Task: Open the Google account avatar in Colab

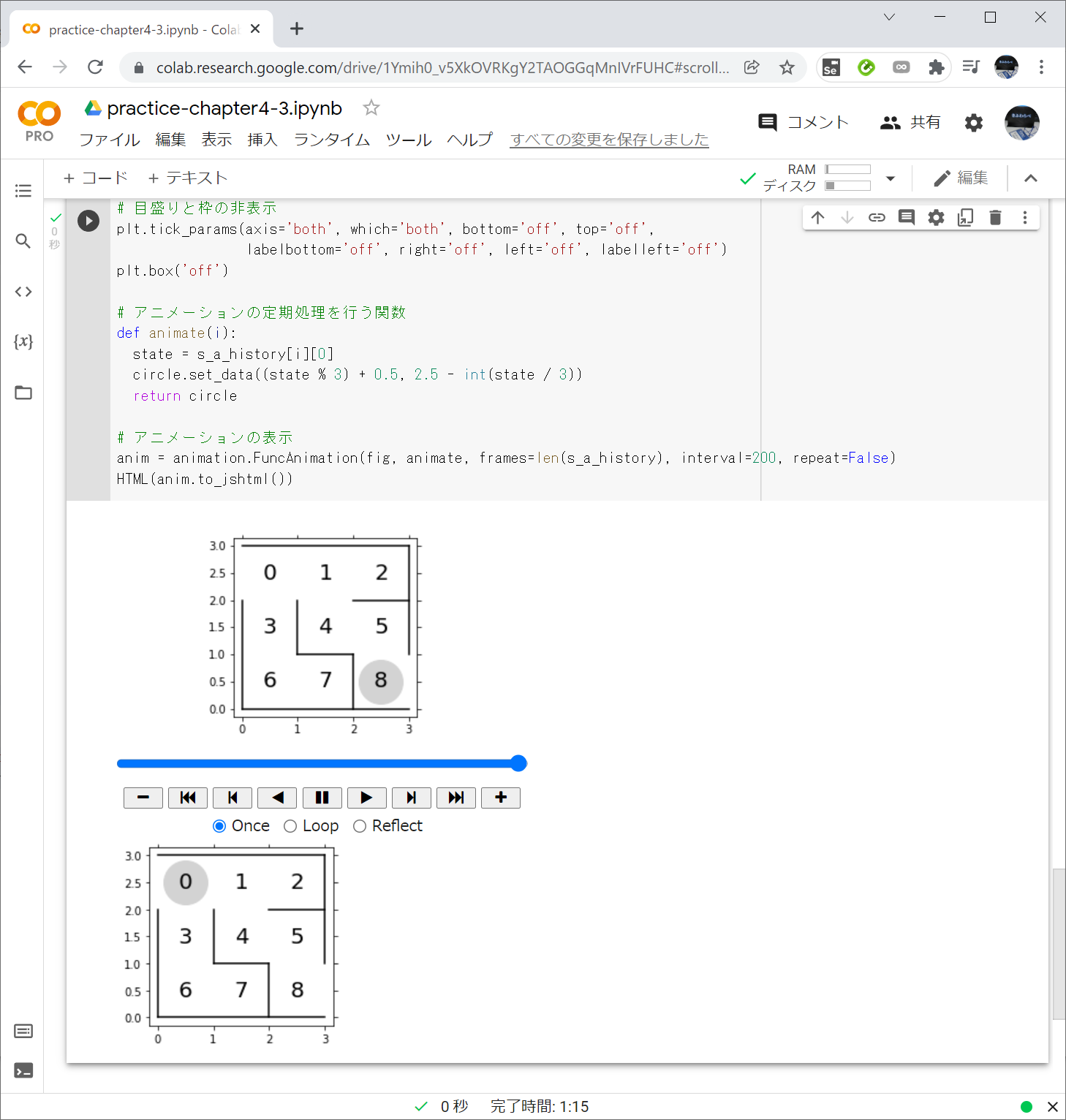Action: click(x=1022, y=123)
